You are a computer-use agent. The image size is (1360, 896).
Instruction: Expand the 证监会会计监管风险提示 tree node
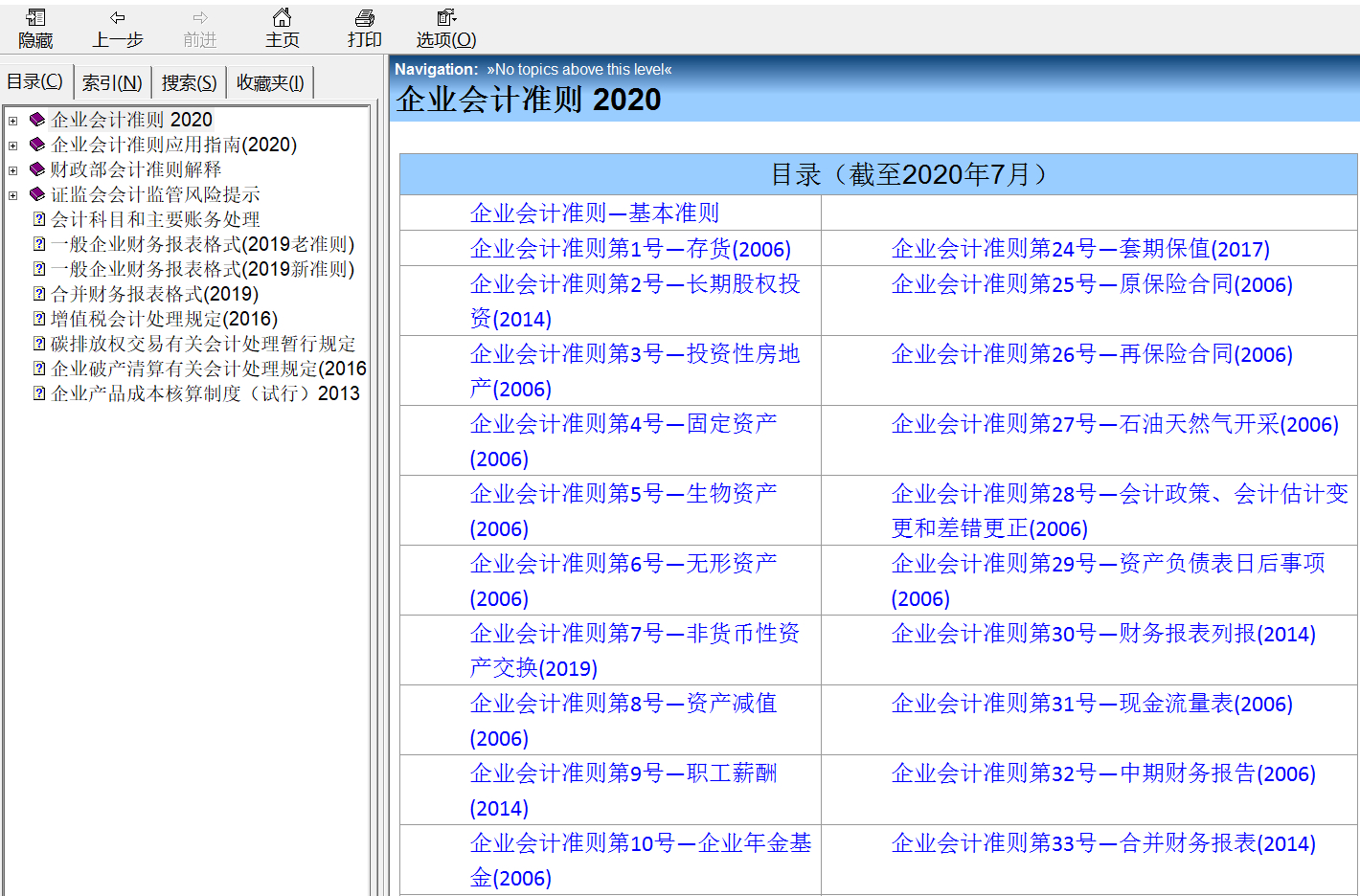(12, 195)
